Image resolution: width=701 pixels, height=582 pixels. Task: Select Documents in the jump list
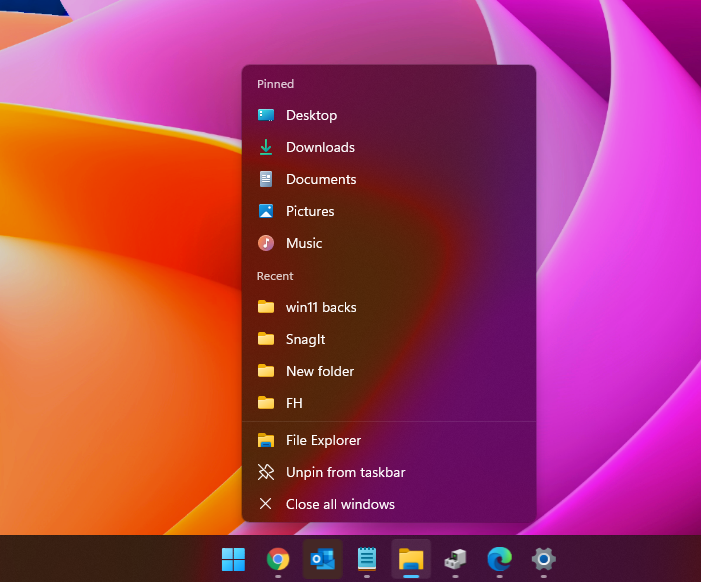pyautogui.click(x=320, y=179)
